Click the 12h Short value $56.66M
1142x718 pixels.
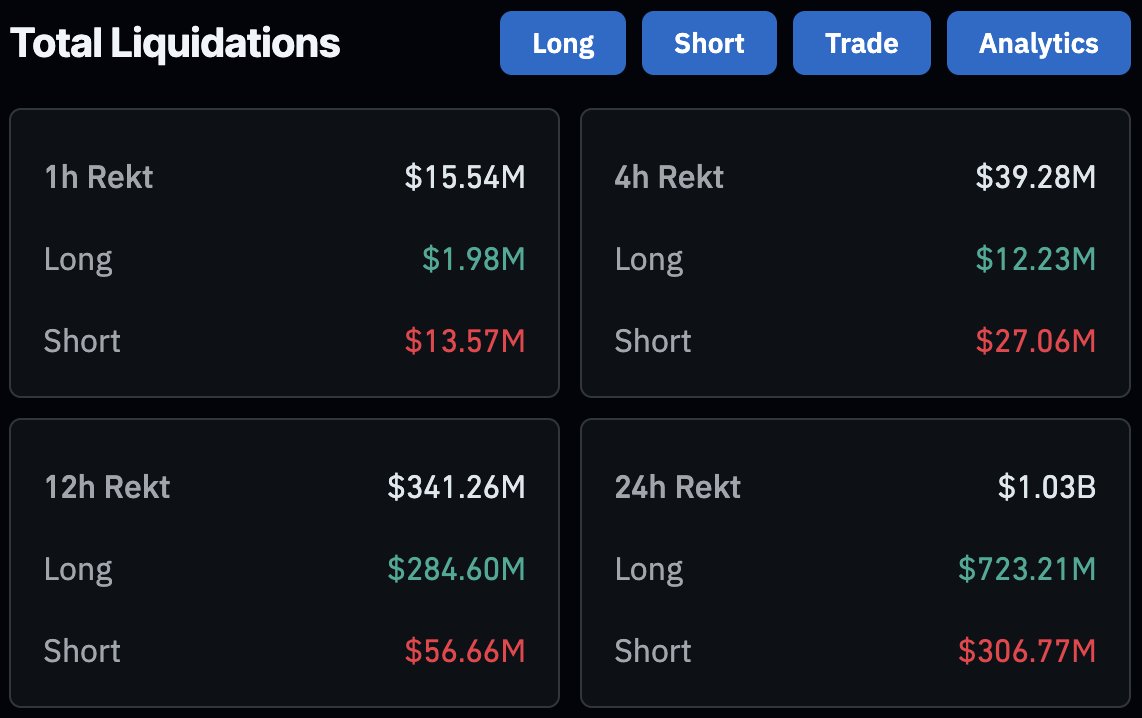tap(465, 651)
